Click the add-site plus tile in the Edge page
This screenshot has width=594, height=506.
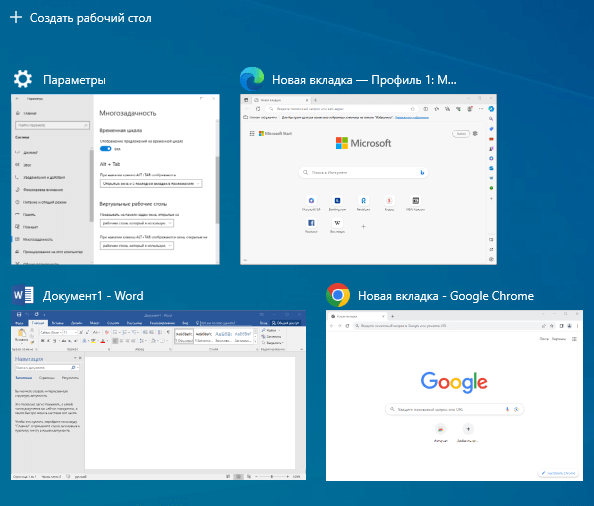point(363,226)
